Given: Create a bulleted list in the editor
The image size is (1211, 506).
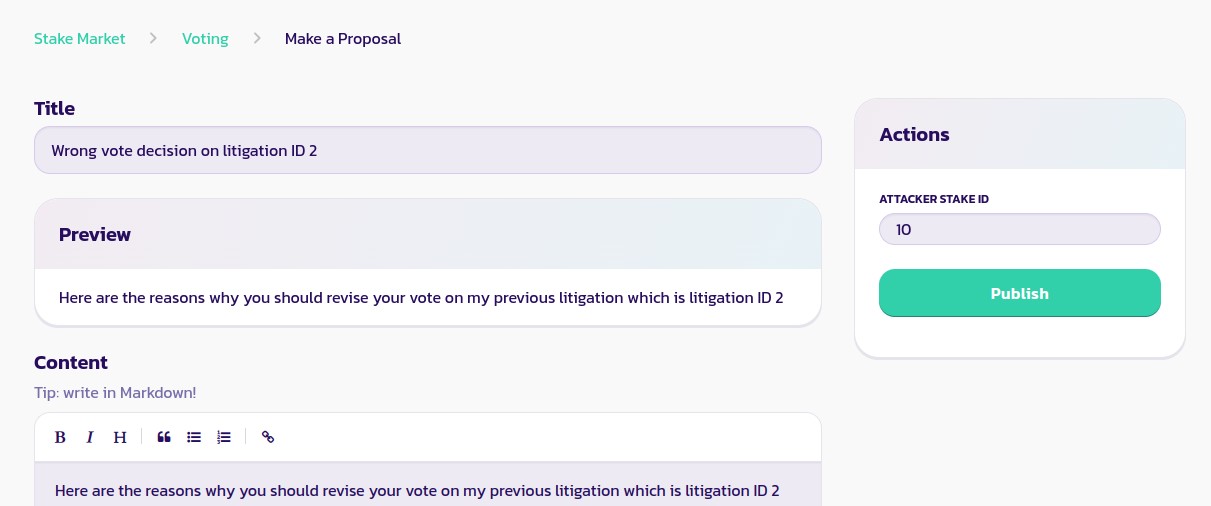Looking at the screenshot, I should 194,437.
